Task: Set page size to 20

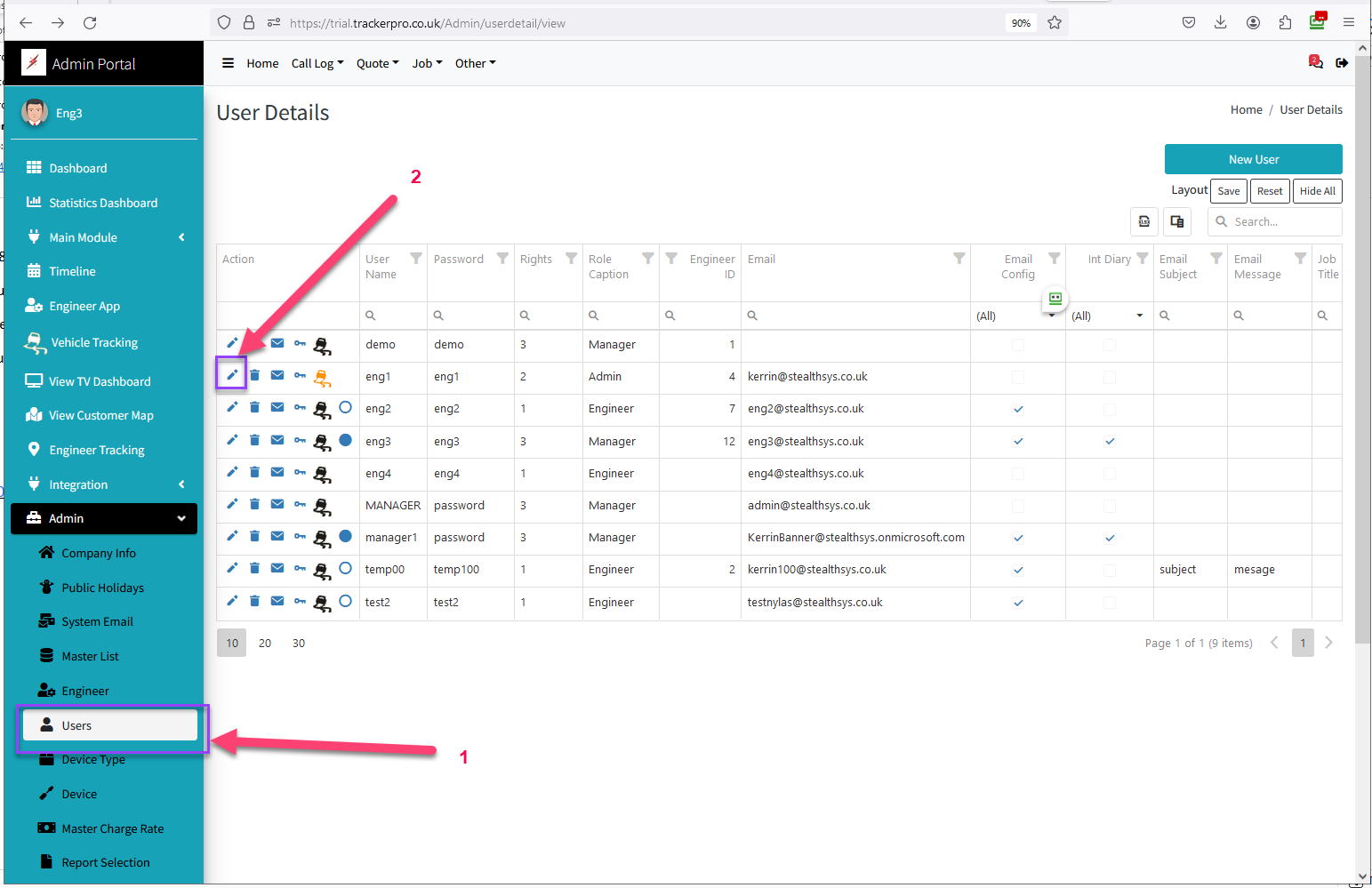Action: point(265,643)
